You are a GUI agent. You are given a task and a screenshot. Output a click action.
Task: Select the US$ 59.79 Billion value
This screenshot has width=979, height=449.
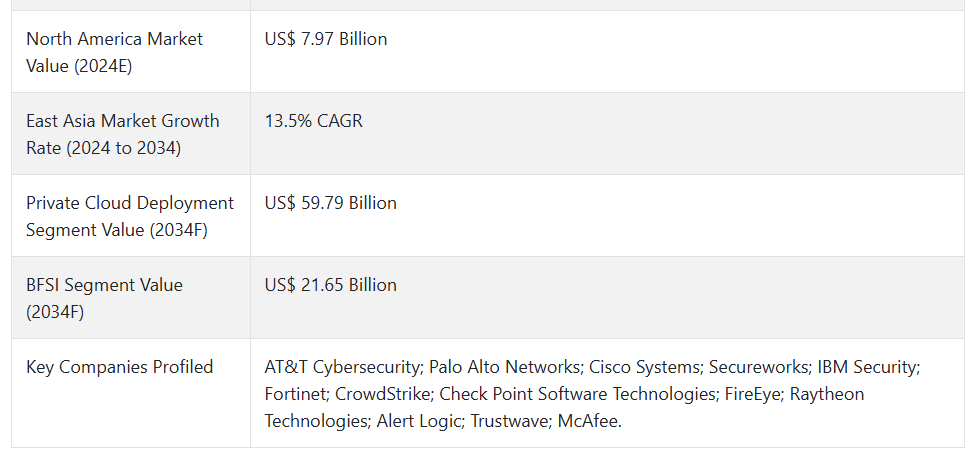[x=330, y=203]
